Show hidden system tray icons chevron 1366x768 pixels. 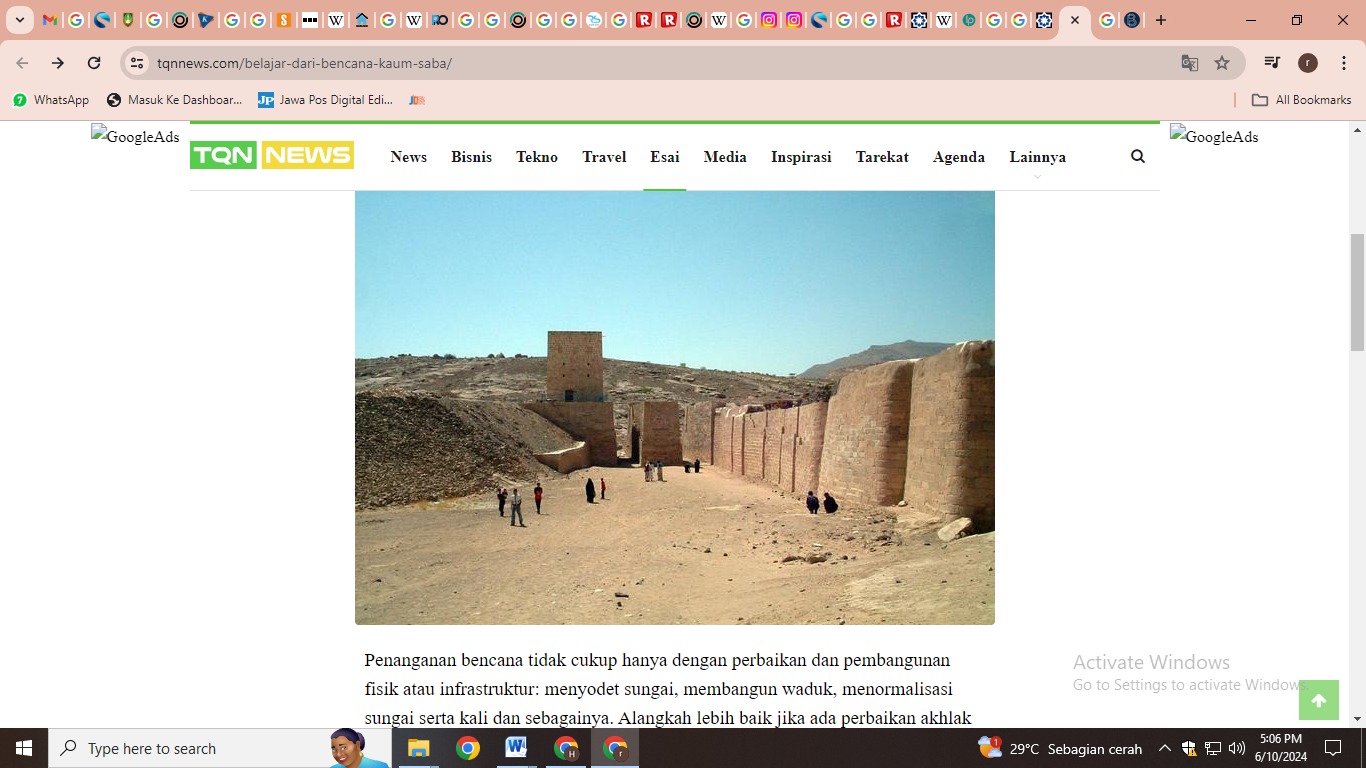[1164, 748]
